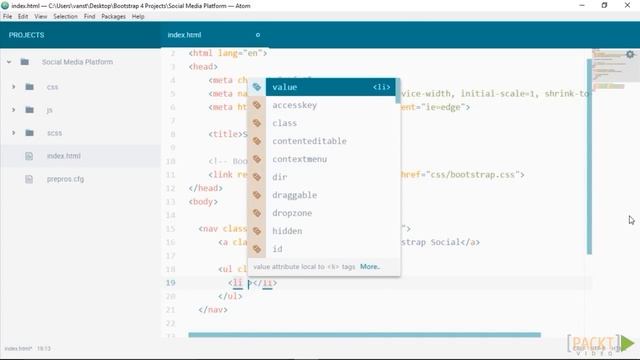Screen dimensions: 640x360
Task: Expand the css folder
Action: click(x=13, y=87)
